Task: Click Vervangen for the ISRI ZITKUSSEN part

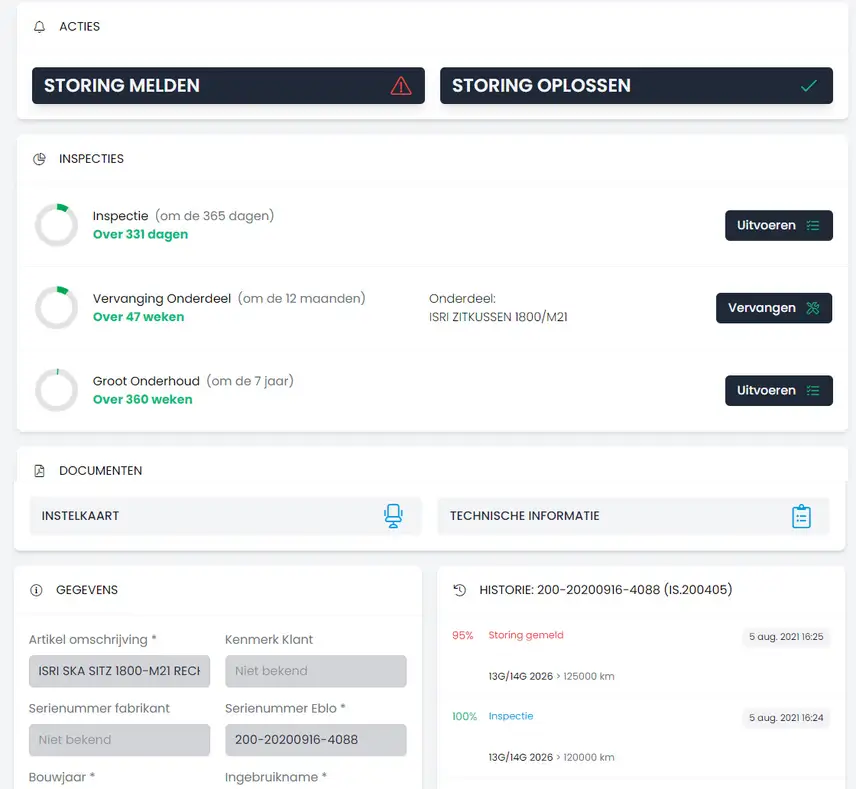Action: click(x=773, y=308)
